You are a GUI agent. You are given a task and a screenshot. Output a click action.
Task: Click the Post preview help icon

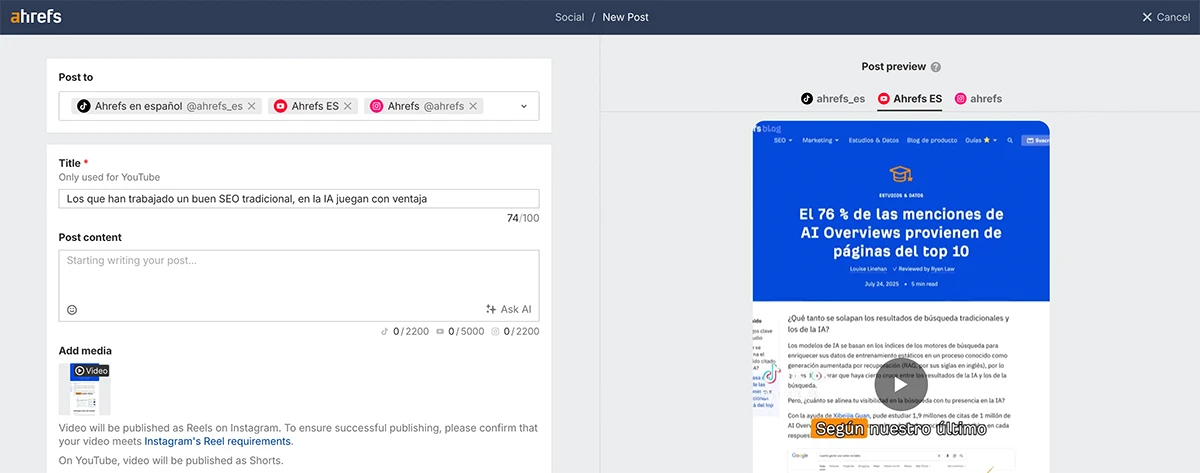(936, 67)
